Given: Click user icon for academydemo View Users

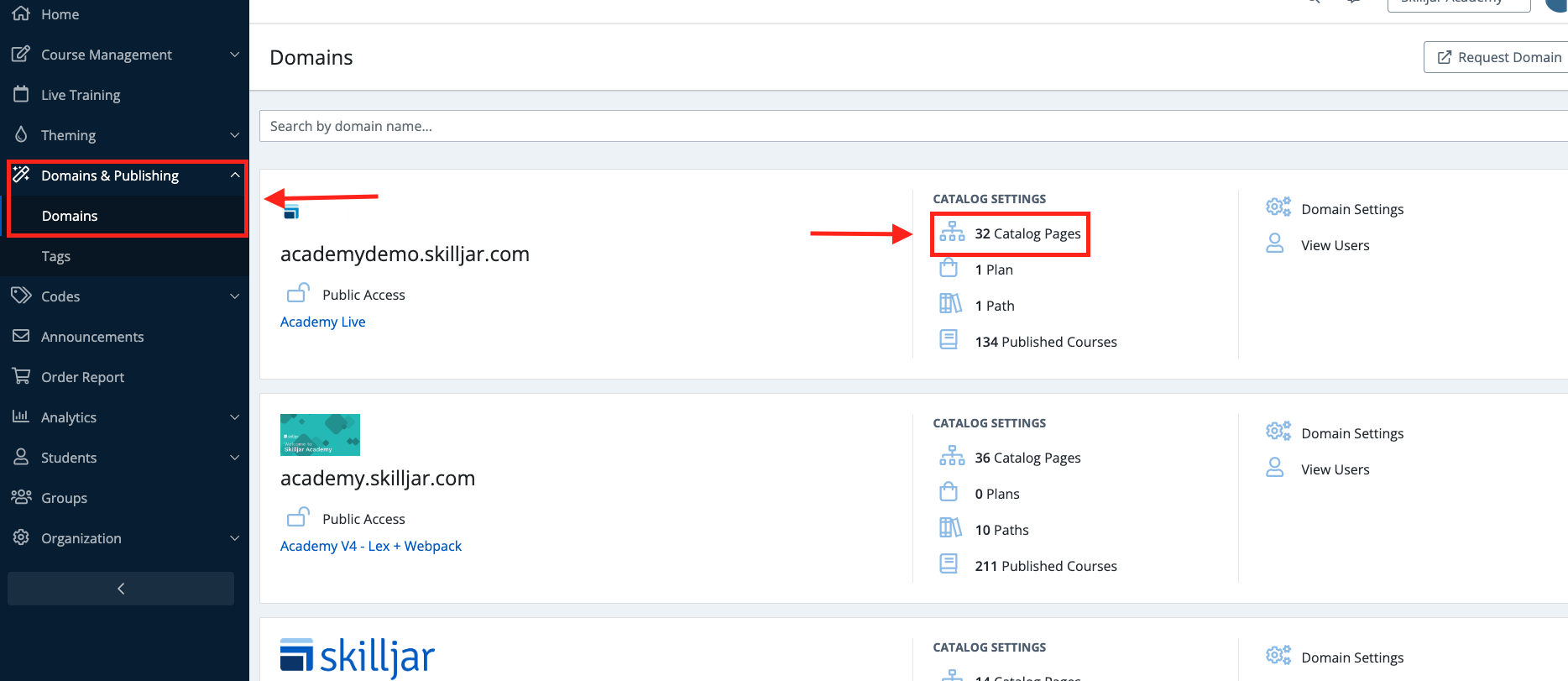Looking at the screenshot, I should pyautogui.click(x=1275, y=244).
